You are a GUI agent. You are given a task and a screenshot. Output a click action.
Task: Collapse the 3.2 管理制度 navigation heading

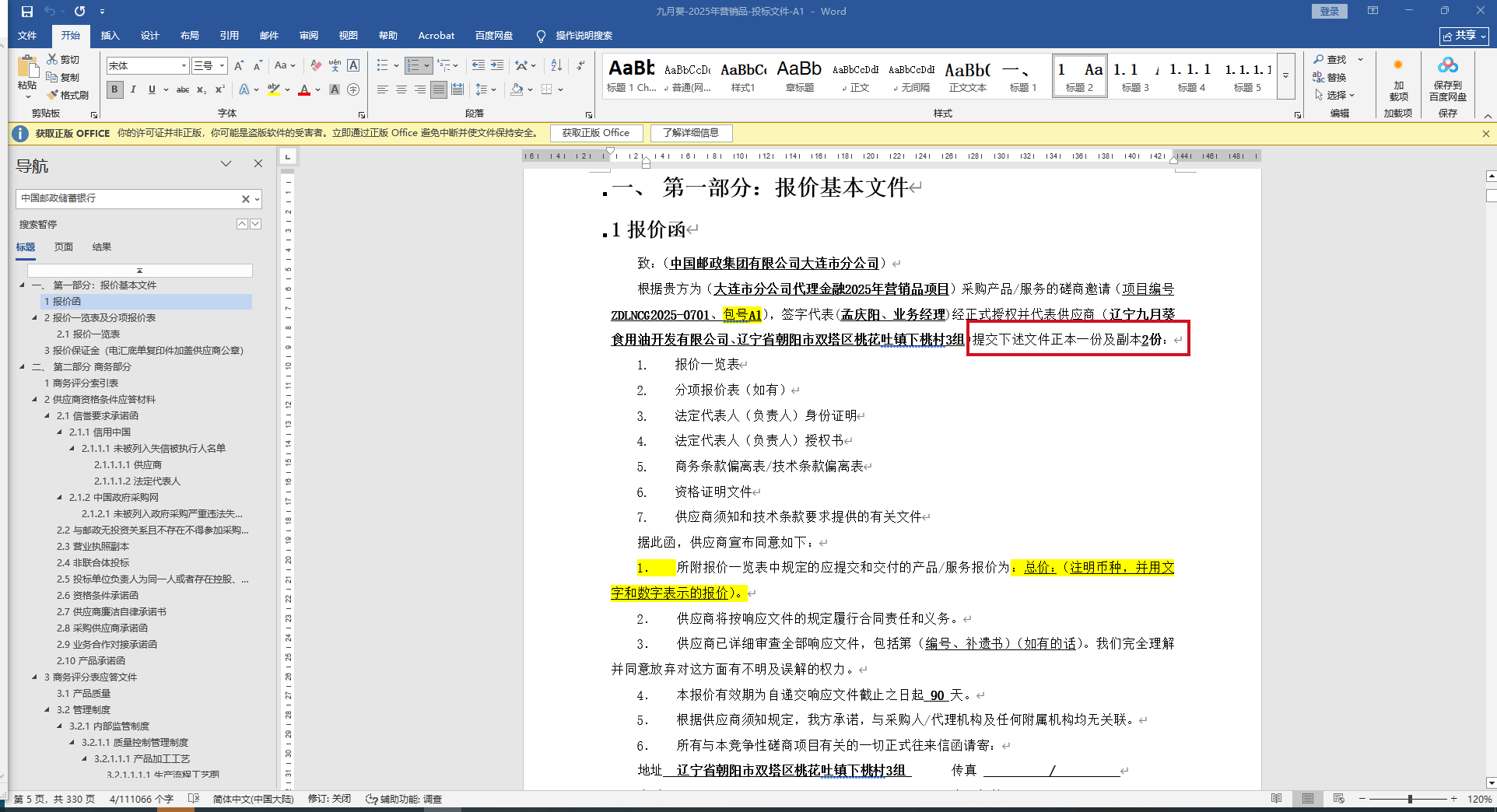(47, 709)
